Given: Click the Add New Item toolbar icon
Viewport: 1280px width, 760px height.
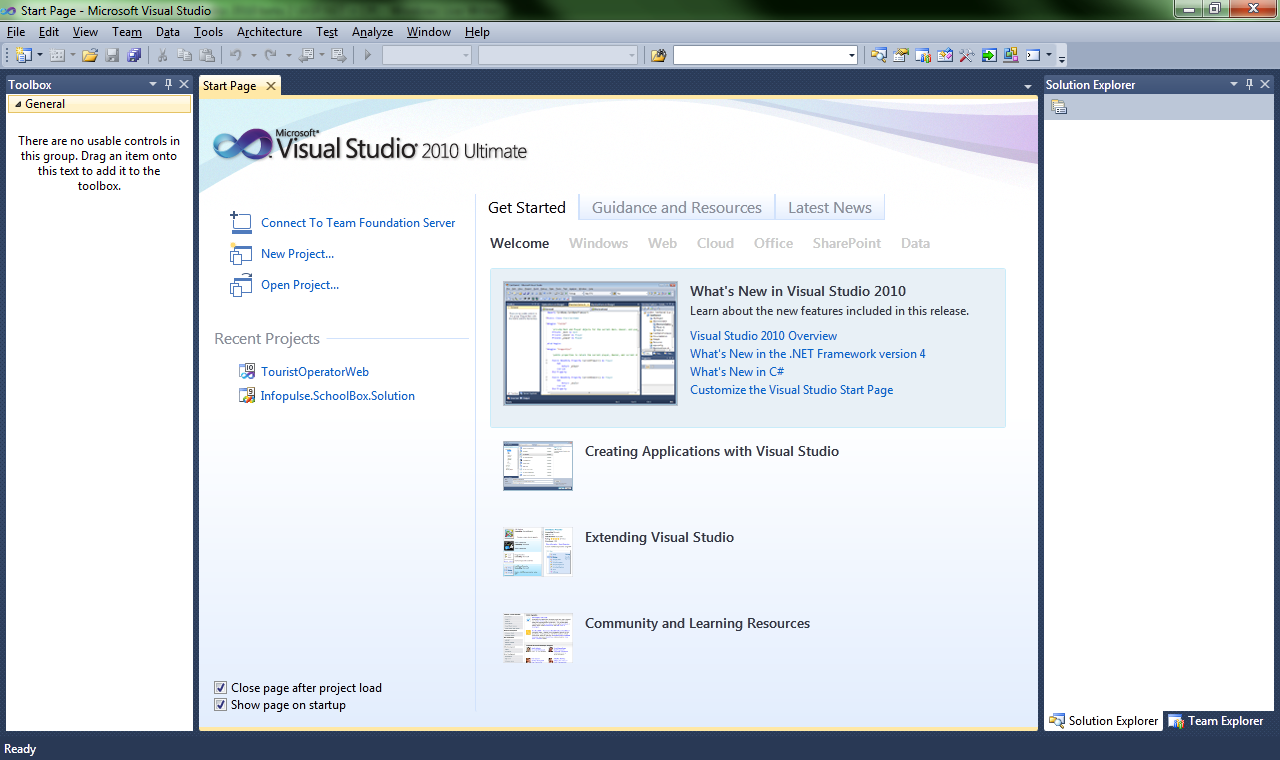Looking at the screenshot, I should coord(57,55).
